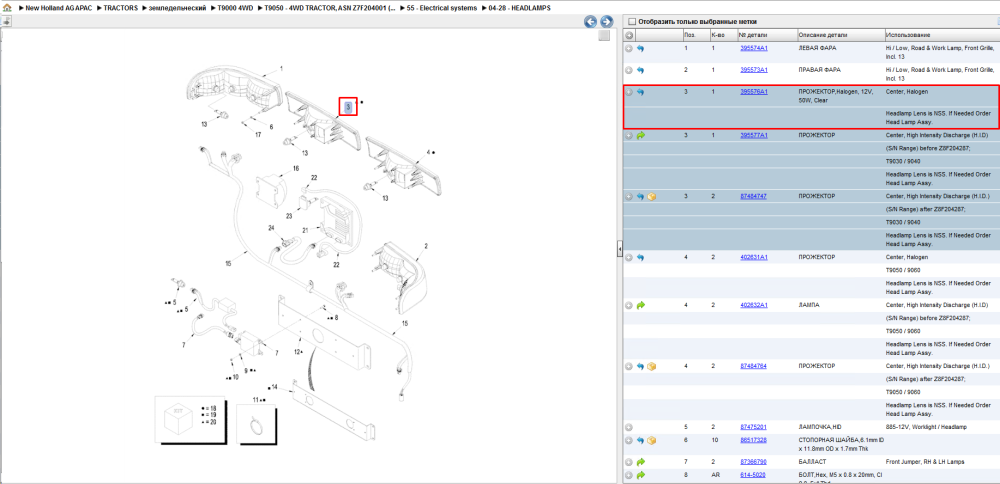Click the green arrow icon for 402632A1
1000x484 pixels.
(640, 305)
